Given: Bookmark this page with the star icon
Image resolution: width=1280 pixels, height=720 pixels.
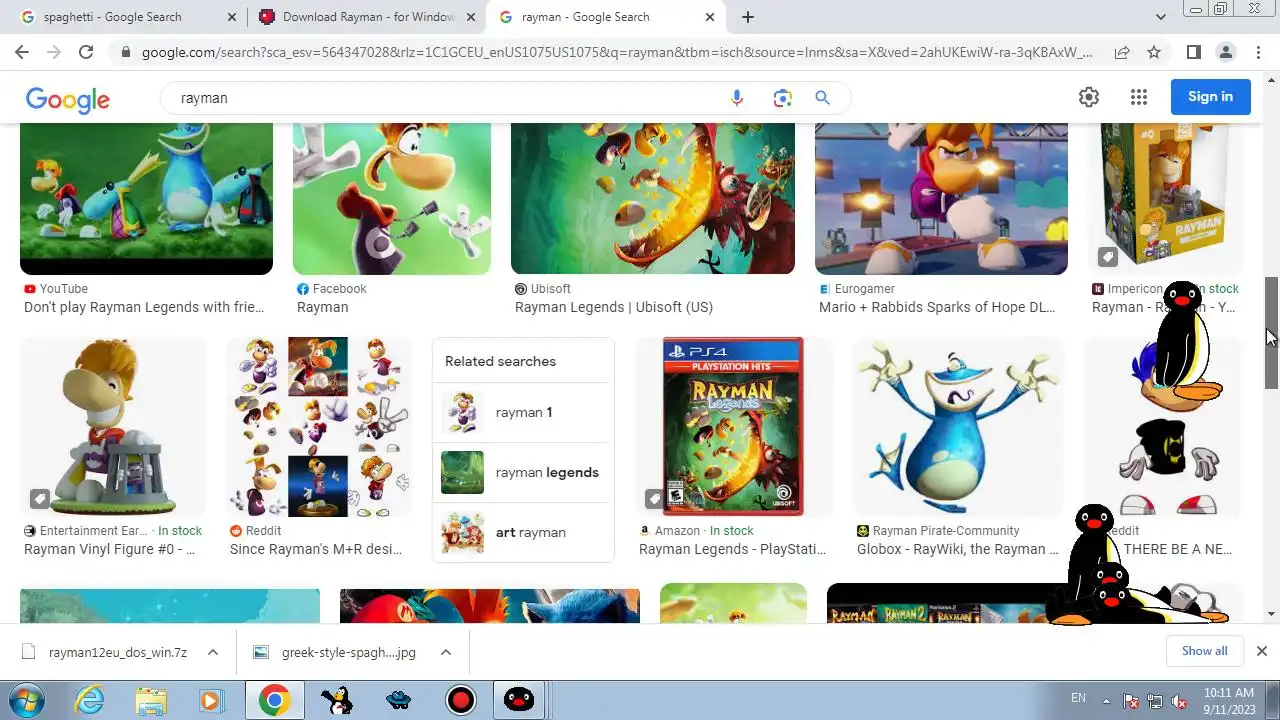Looking at the screenshot, I should (1154, 52).
